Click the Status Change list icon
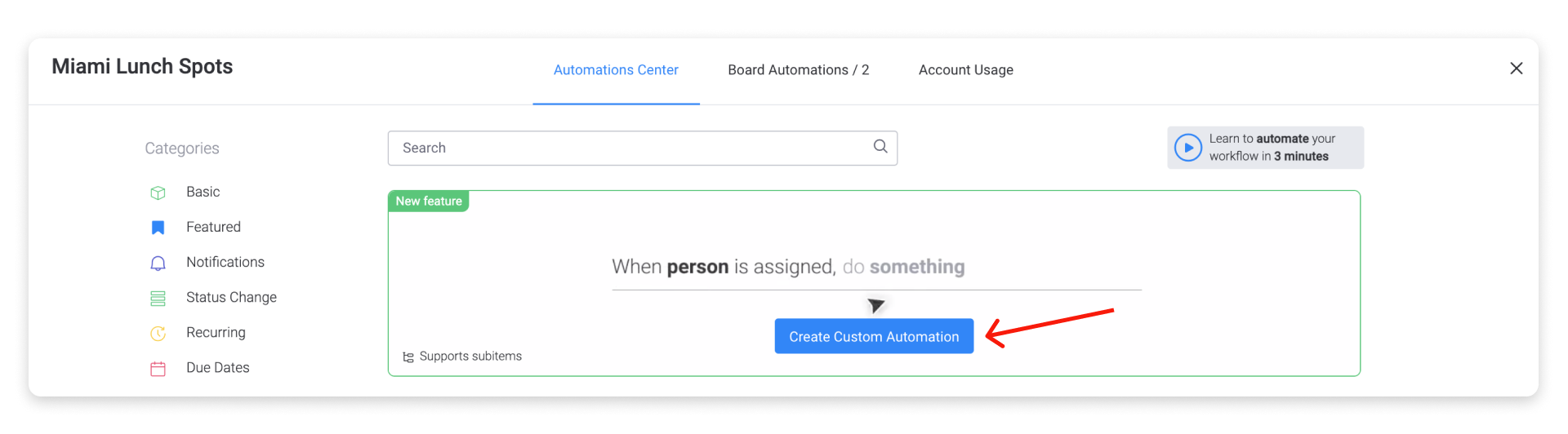1568x434 pixels. pyautogui.click(x=158, y=299)
